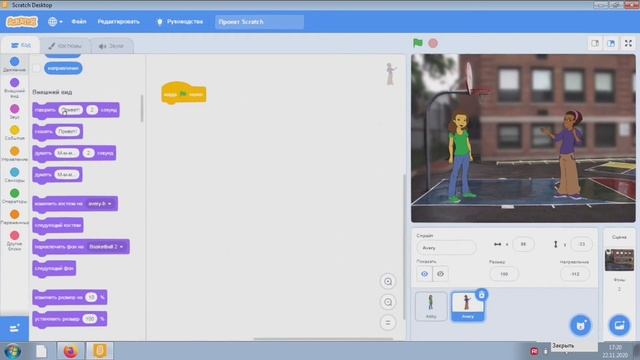640x360 pixels.
Task: Hide the sprite with crossed eye button
Action: pyautogui.click(x=440, y=274)
